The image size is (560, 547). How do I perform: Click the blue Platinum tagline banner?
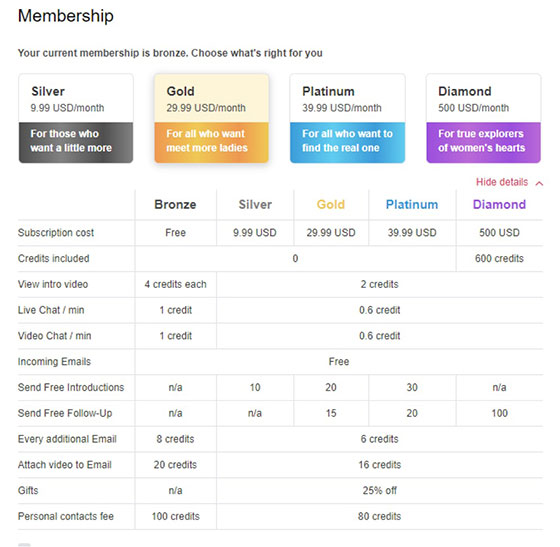[x=348, y=143]
